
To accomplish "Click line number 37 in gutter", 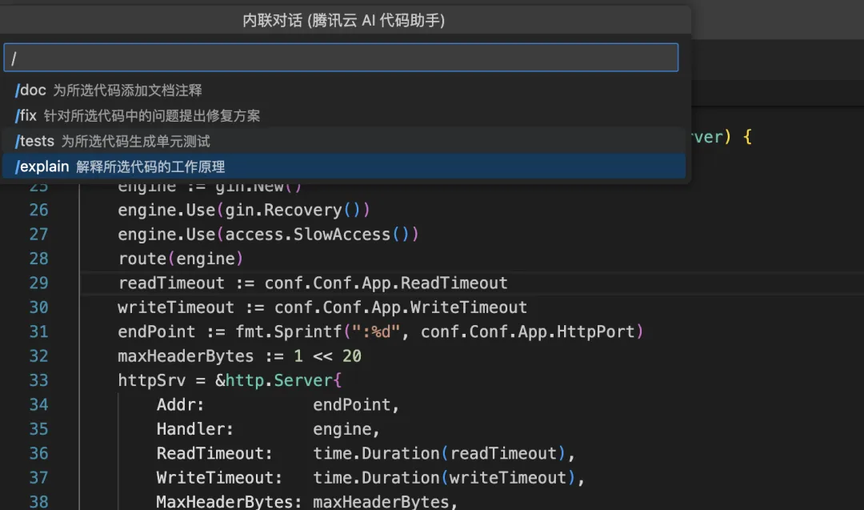I will 39,478.
